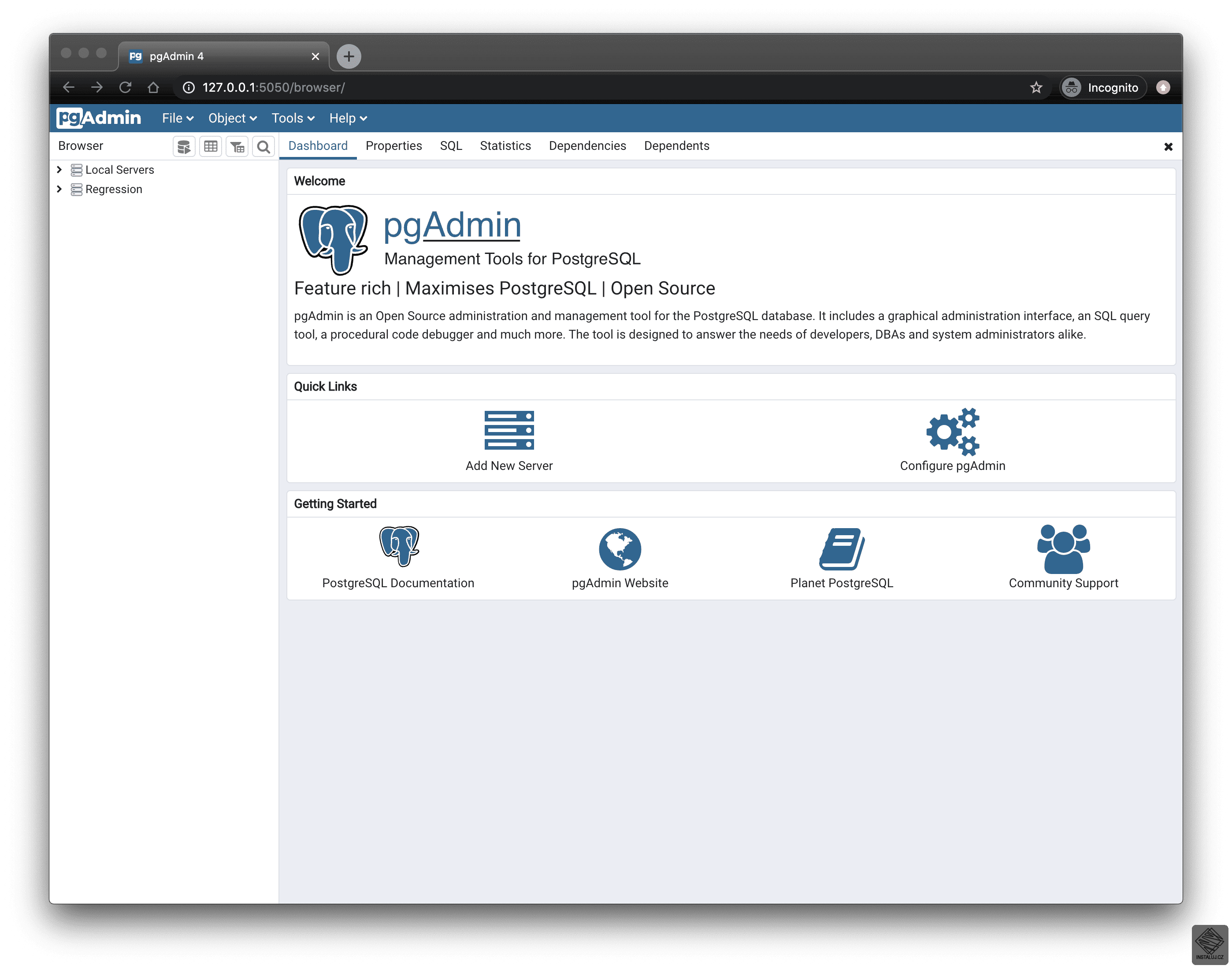
Task: Click the Getting Started section heading
Action: point(335,504)
